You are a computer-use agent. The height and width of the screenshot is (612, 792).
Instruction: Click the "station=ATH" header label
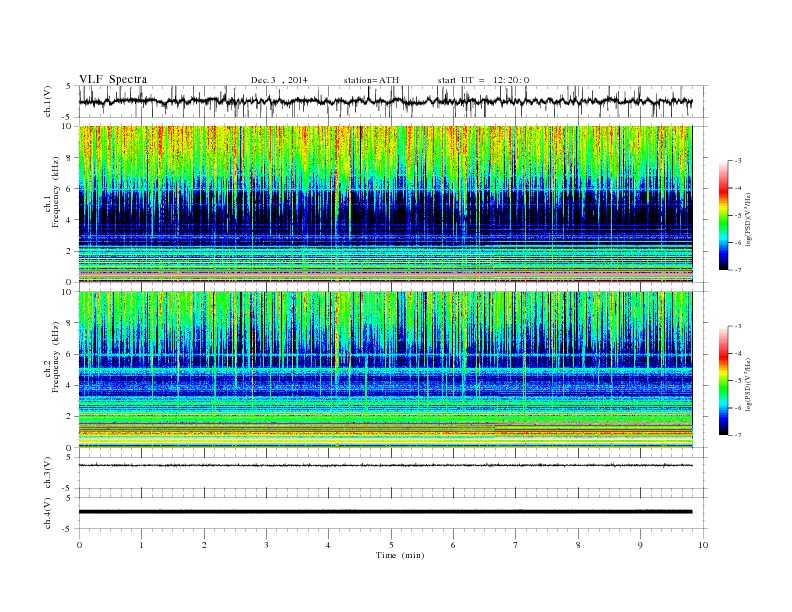[x=371, y=80]
